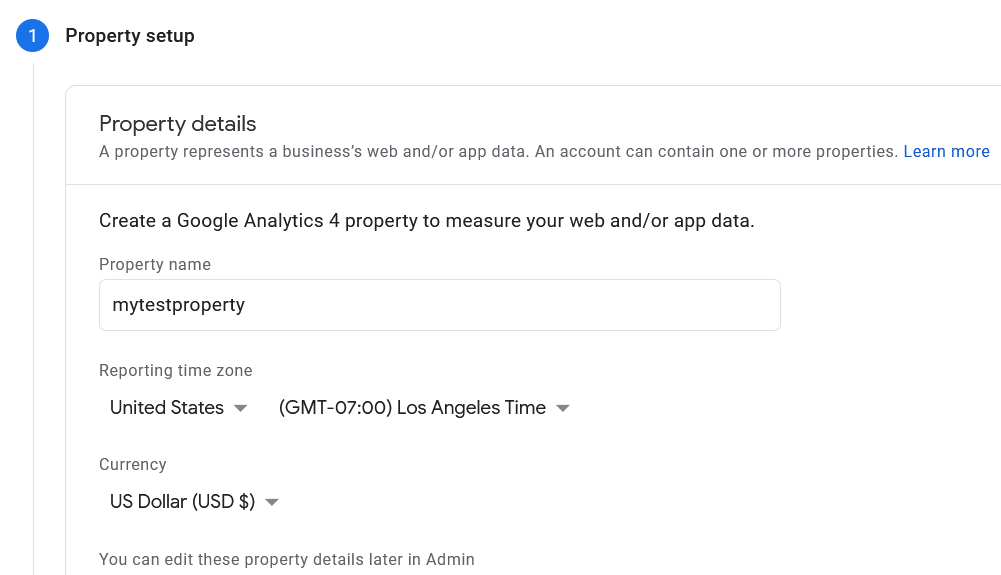Image resolution: width=1001 pixels, height=575 pixels.
Task: Click the (GMT-07:00) offset text
Action: click(x=335, y=408)
